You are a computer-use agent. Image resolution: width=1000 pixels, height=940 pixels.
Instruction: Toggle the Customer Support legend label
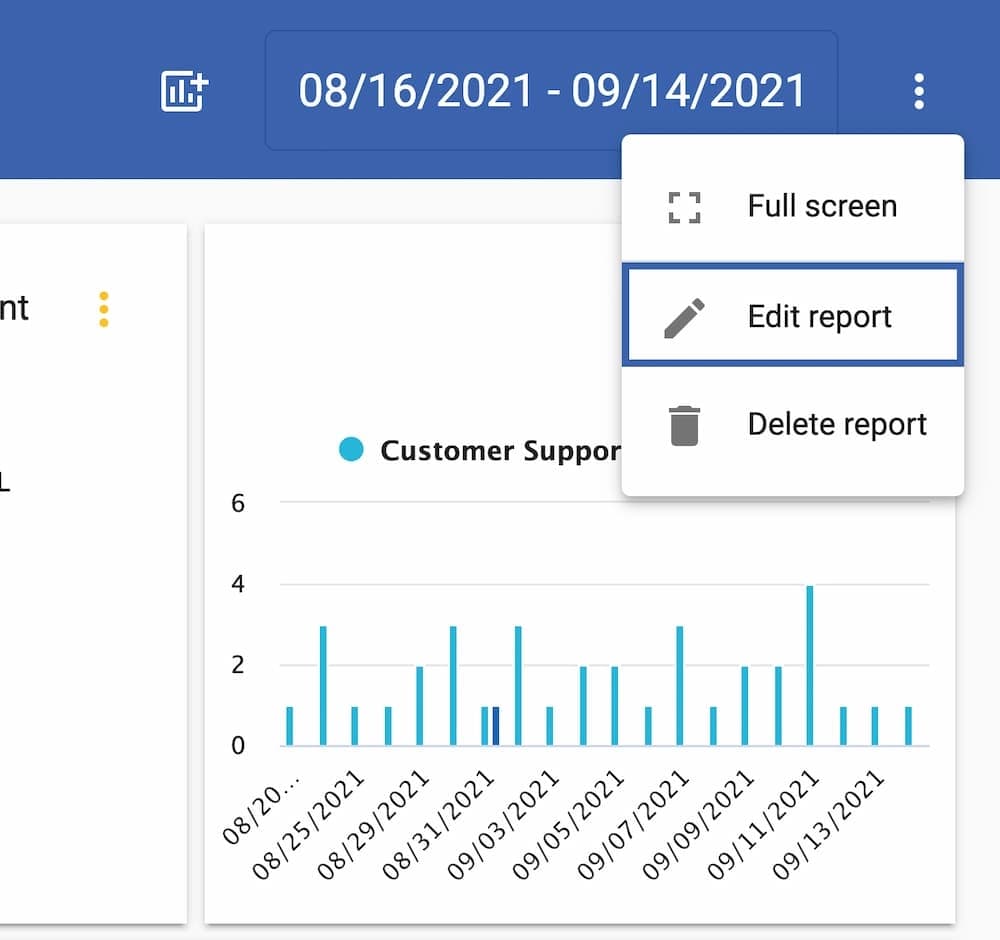point(500,451)
